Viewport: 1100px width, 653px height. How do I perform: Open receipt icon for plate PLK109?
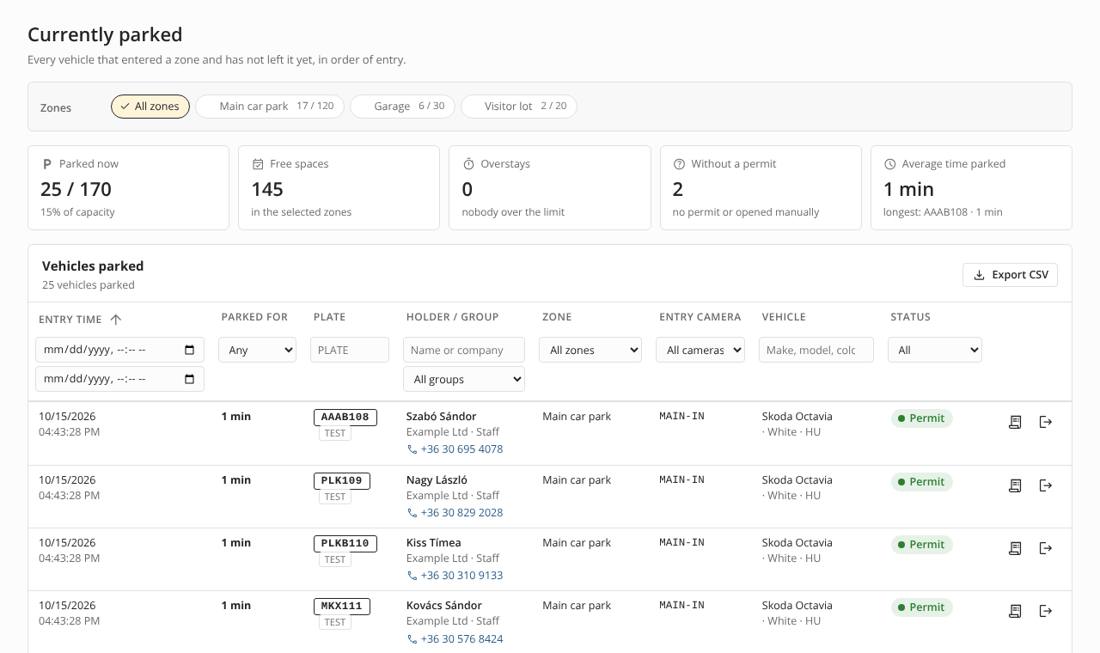click(1014, 485)
